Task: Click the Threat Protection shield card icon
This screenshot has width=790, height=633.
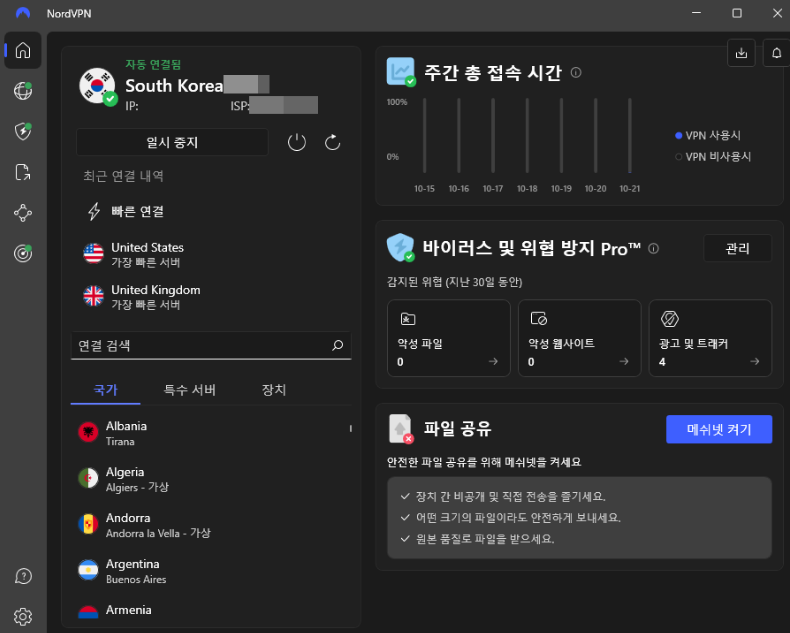Action: [x=401, y=247]
